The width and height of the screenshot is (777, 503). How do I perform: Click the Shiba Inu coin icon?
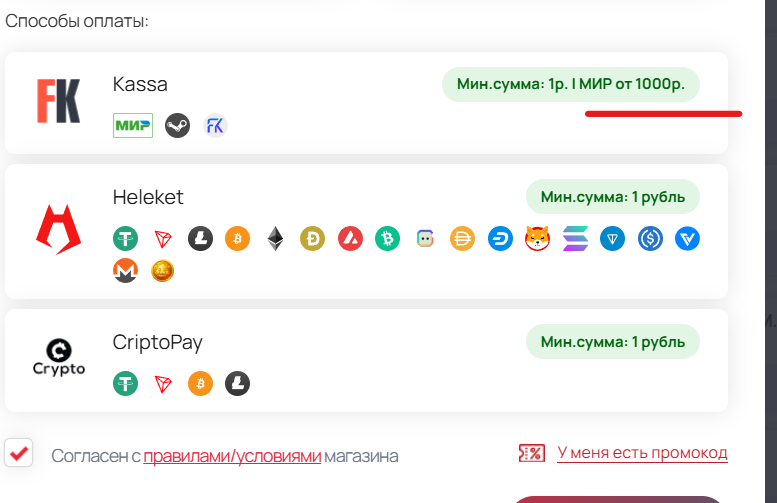click(538, 239)
